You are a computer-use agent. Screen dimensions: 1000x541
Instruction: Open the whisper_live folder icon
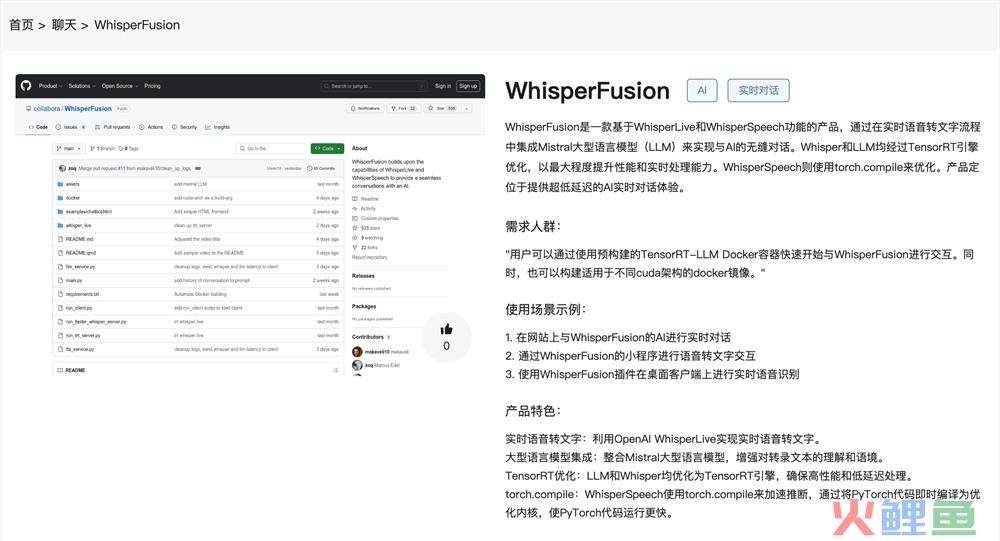point(61,226)
